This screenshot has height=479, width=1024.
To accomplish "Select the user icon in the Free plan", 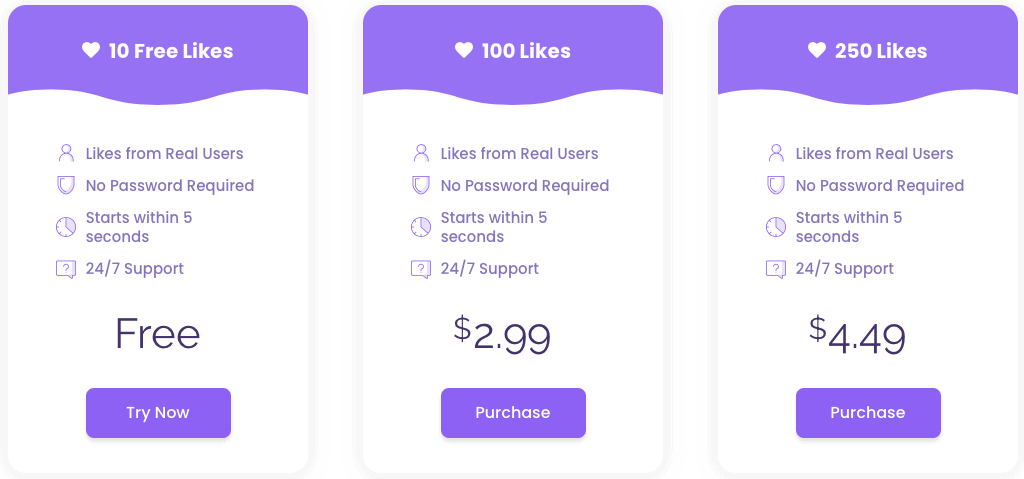I will (x=66, y=154).
